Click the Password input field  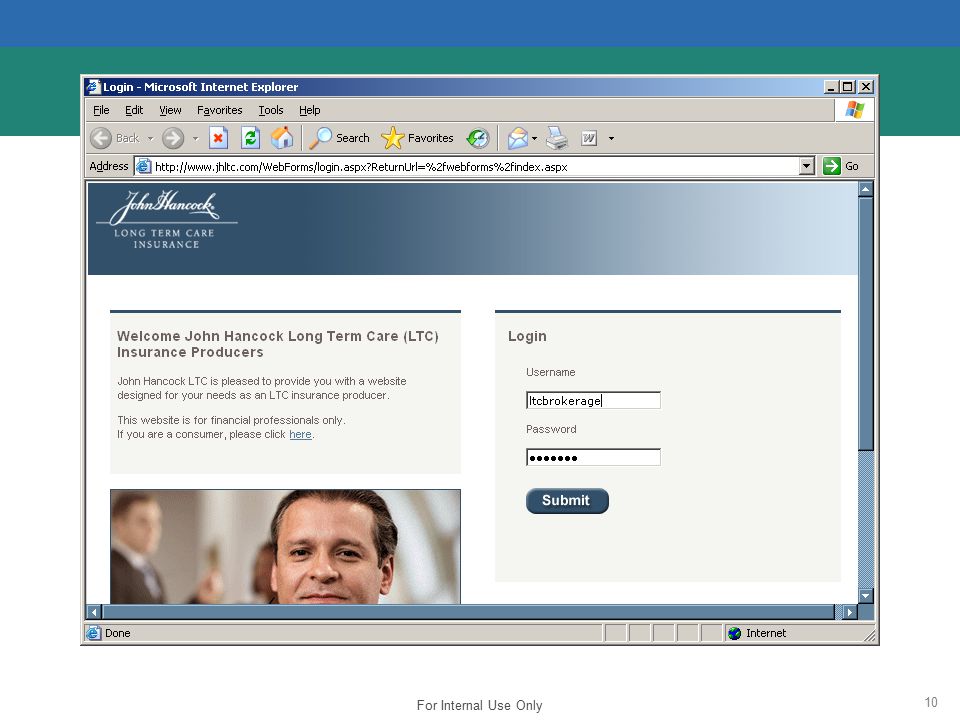593,457
